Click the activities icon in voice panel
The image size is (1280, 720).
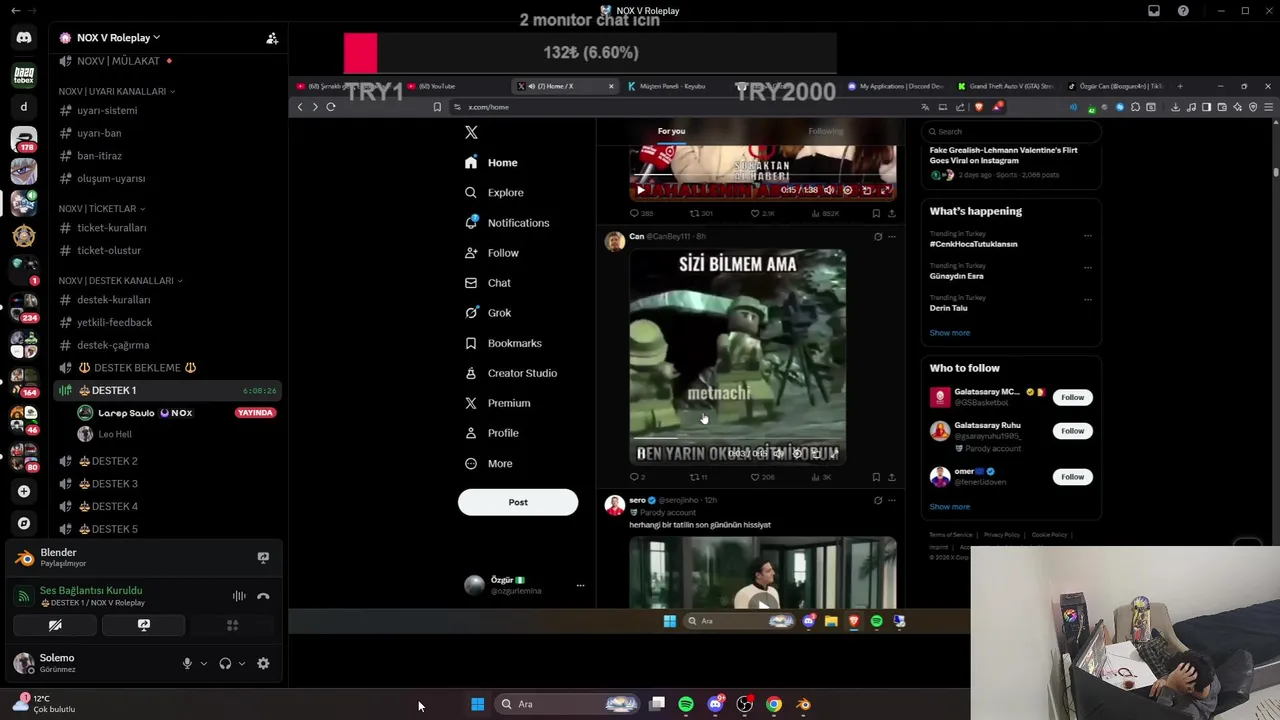point(232,625)
